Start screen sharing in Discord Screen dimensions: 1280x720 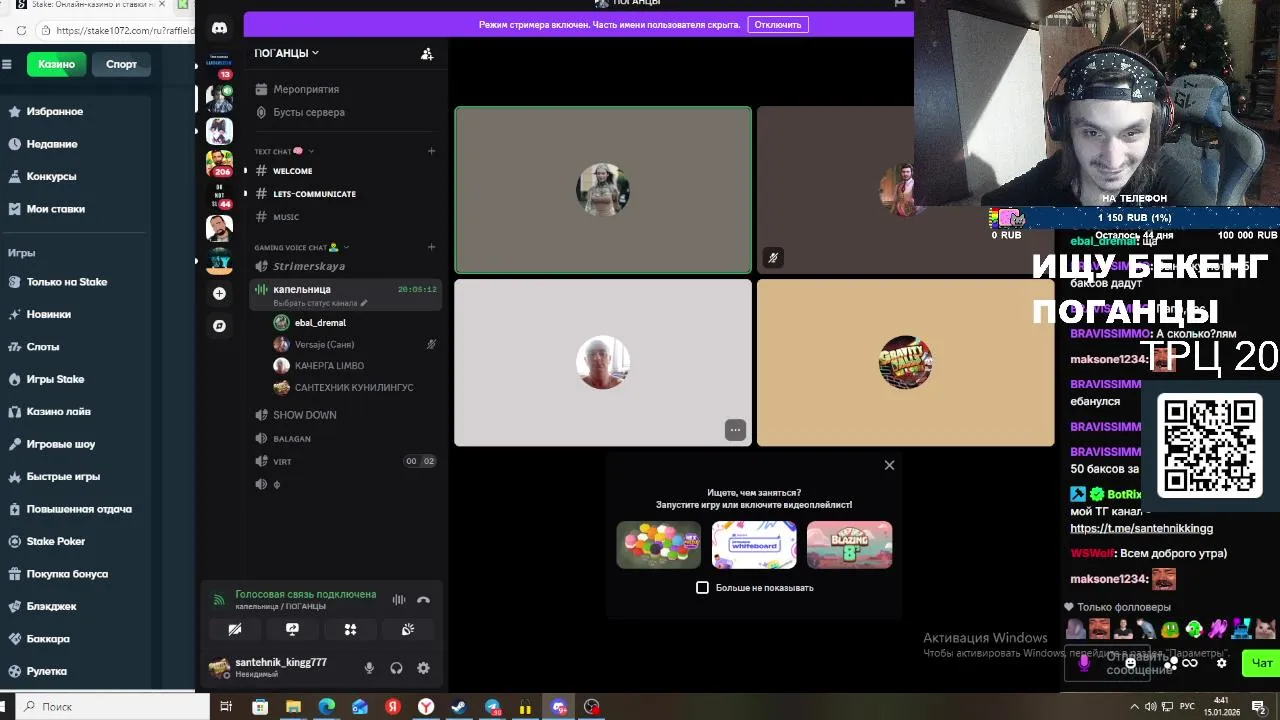(292, 629)
